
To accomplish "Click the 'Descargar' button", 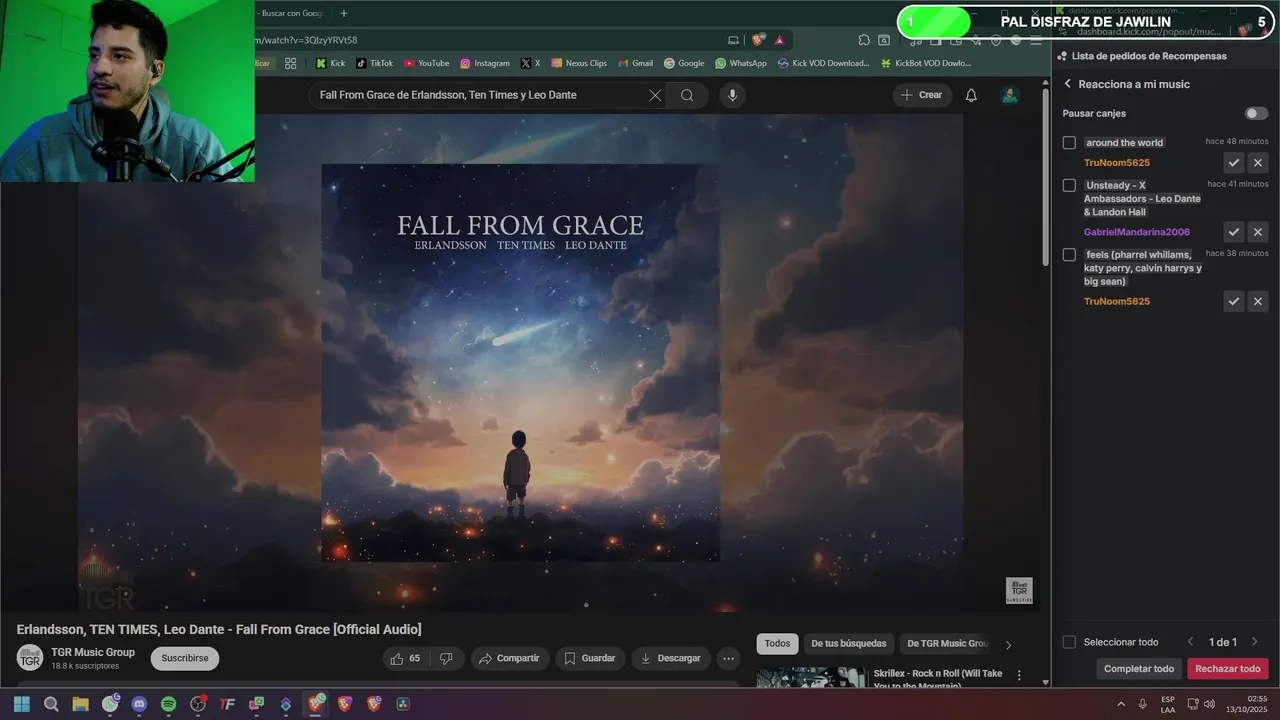I will click(671, 658).
